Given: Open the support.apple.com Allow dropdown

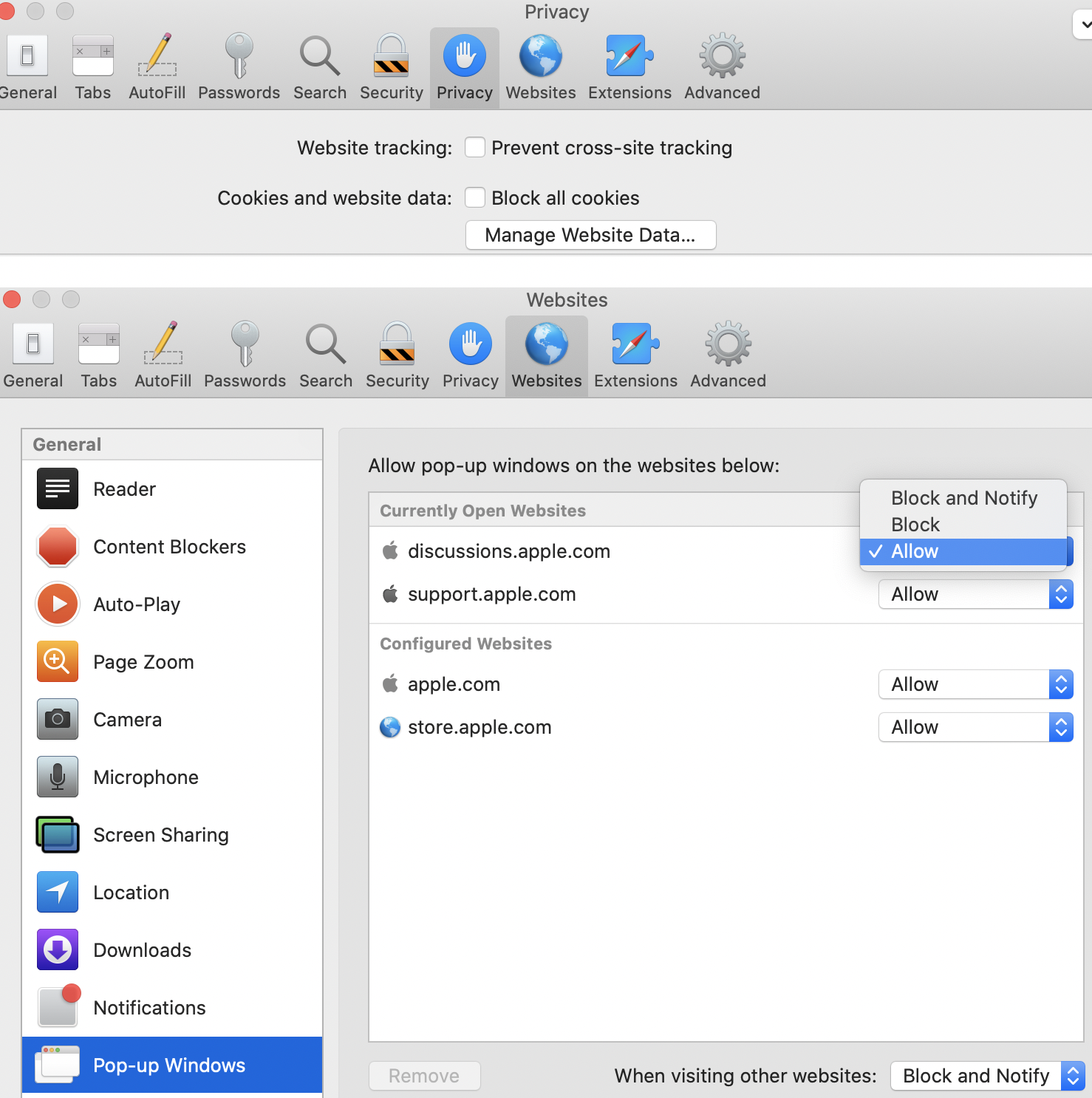Looking at the screenshot, I should [975, 594].
